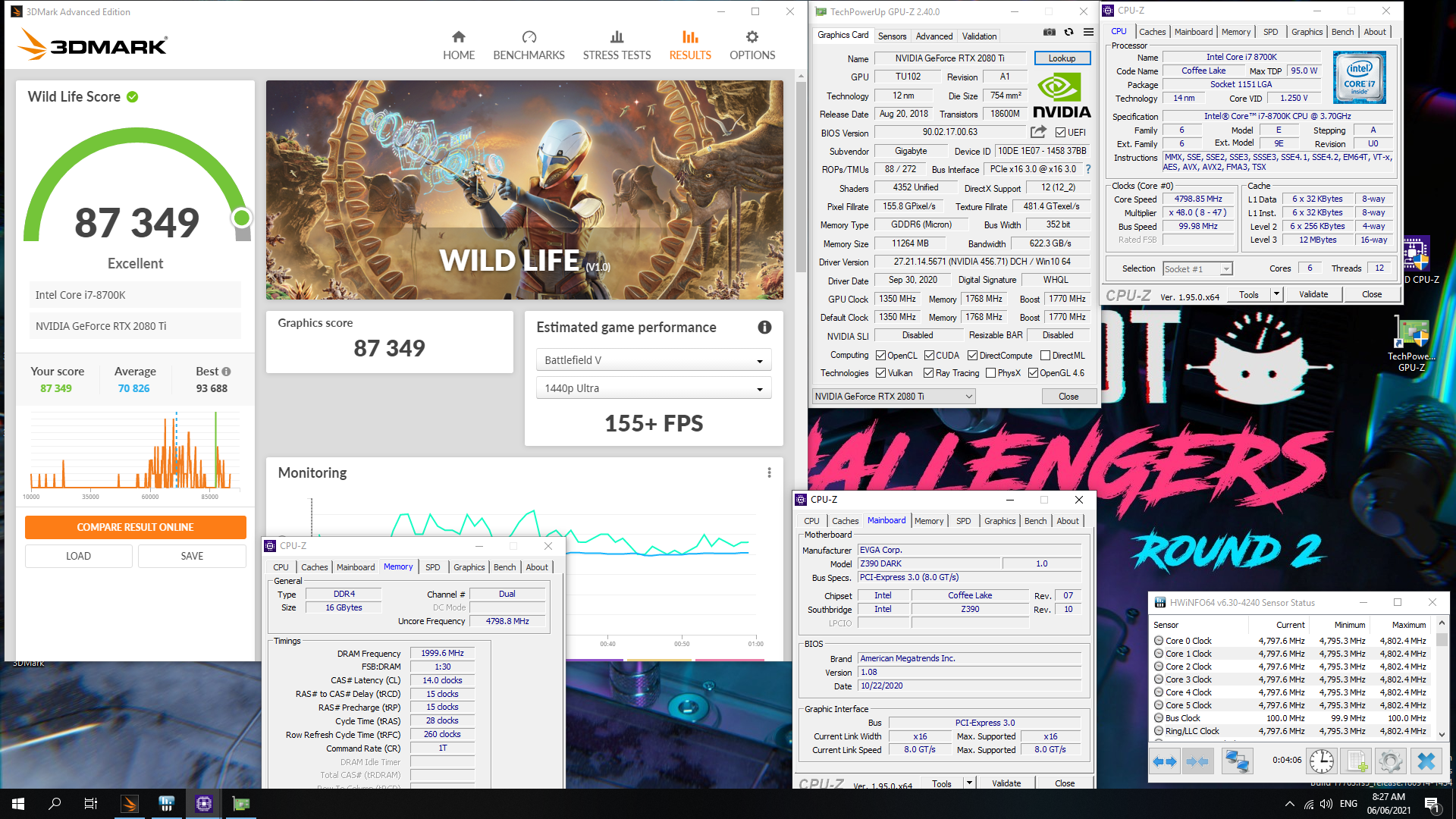This screenshot has width=1456, height=819.
Task: Toggle the Ray Tracing checkbox
Action: click(928, 372)
